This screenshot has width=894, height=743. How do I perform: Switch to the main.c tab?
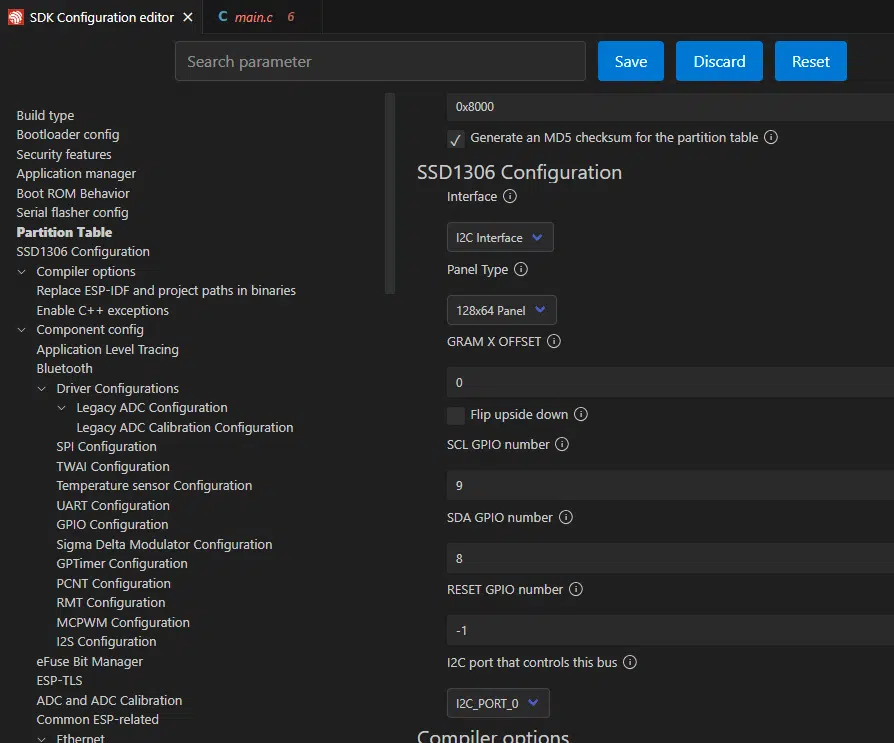(x=262, y=17)
